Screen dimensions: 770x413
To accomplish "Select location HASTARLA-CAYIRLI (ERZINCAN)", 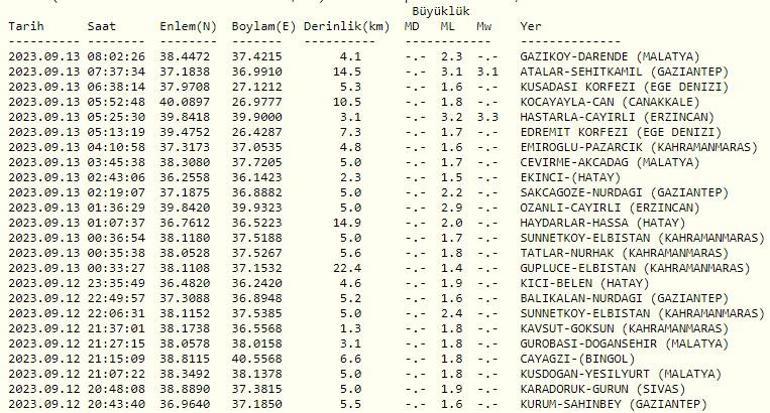I will (x=617, y=117).
